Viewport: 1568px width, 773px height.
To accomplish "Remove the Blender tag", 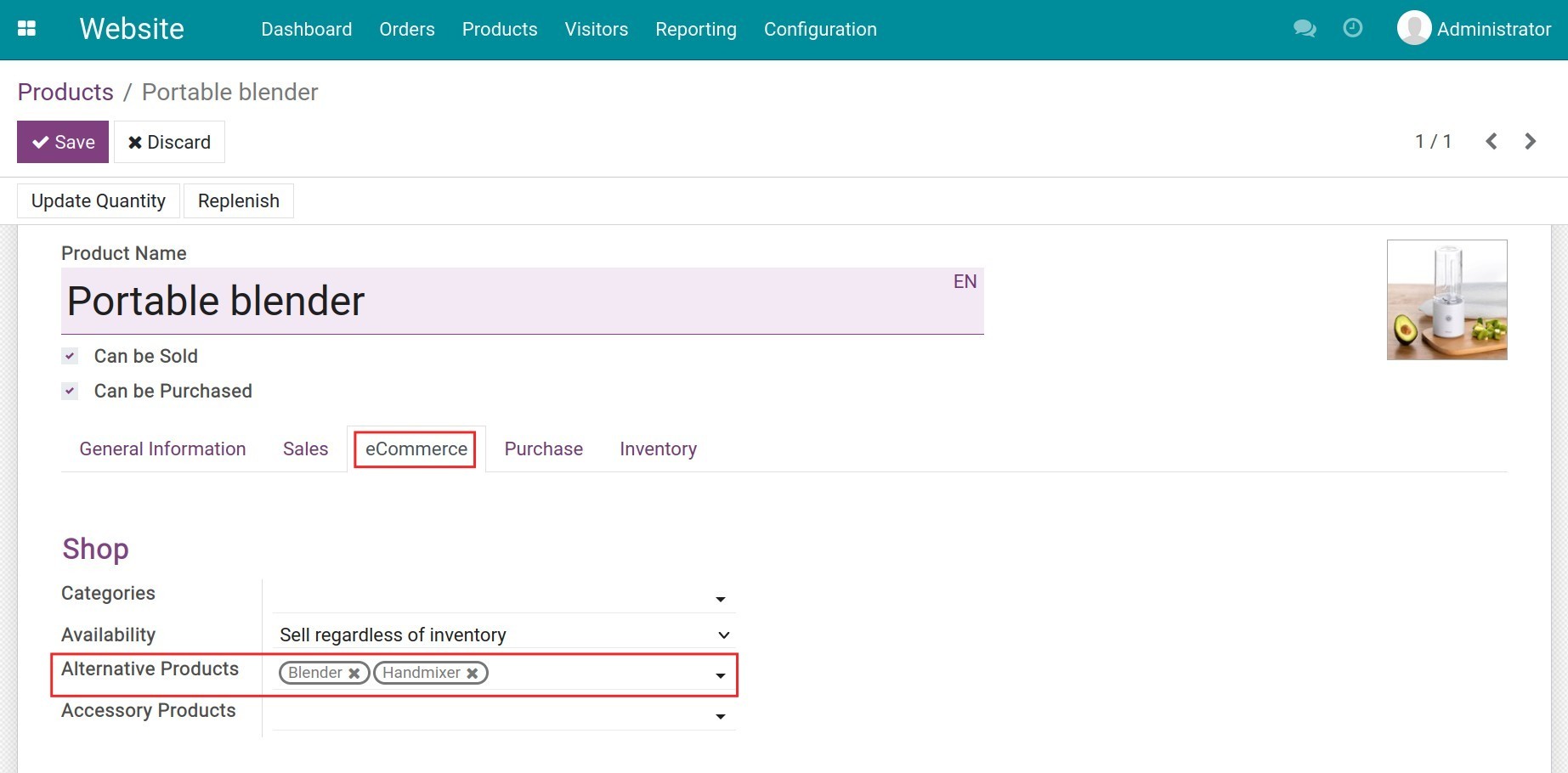I will pos(354,674).
